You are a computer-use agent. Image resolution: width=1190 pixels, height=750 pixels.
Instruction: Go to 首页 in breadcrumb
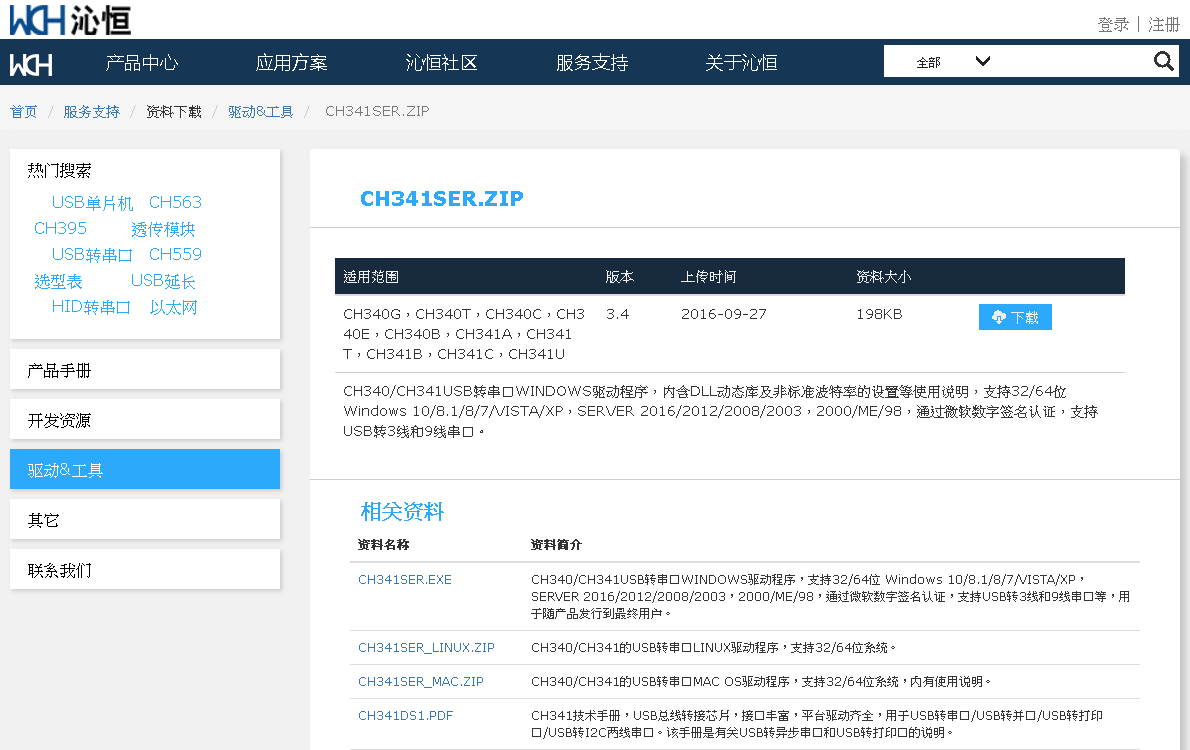24,112
